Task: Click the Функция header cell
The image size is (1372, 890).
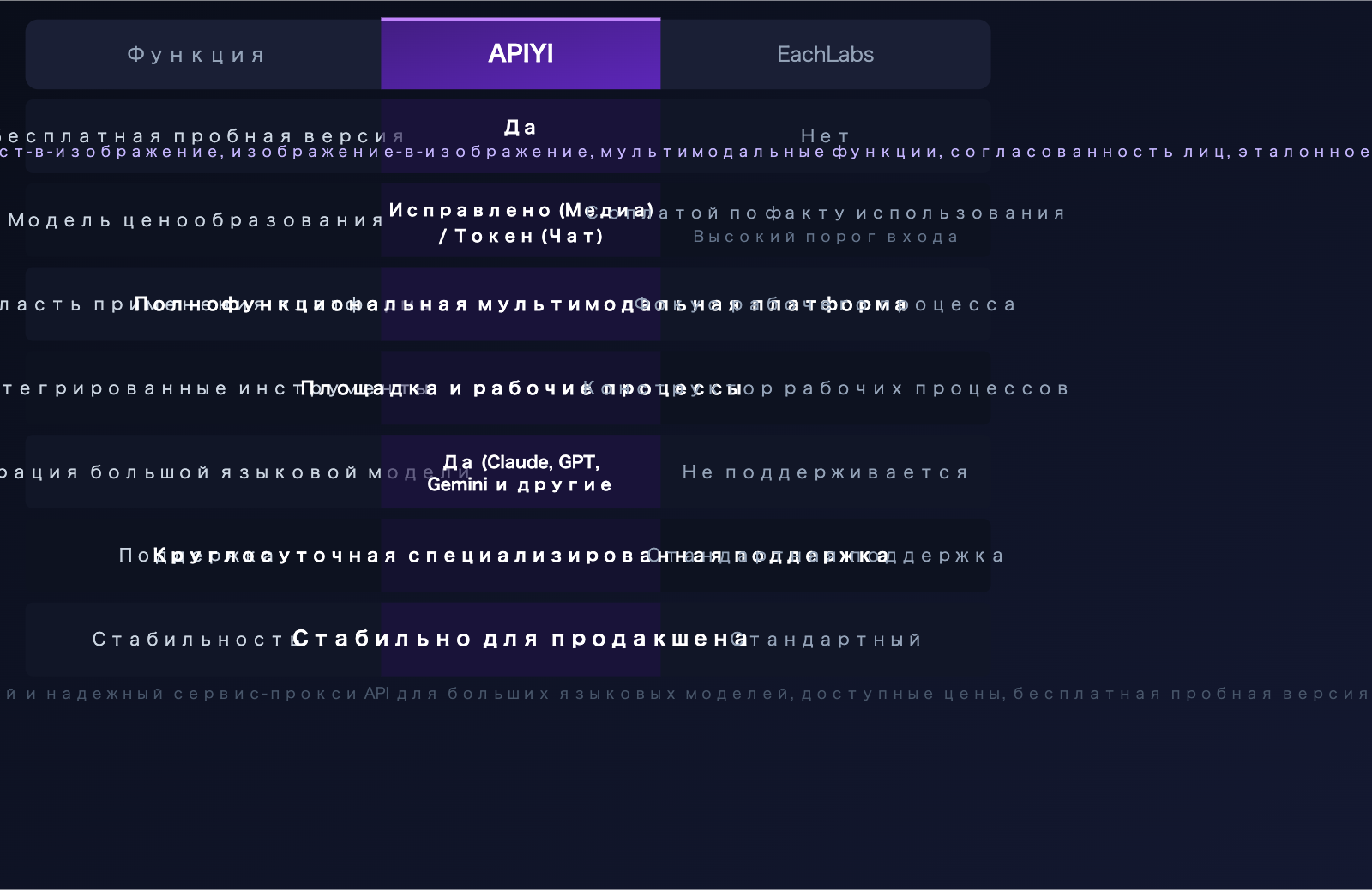Action: [196, 53]
